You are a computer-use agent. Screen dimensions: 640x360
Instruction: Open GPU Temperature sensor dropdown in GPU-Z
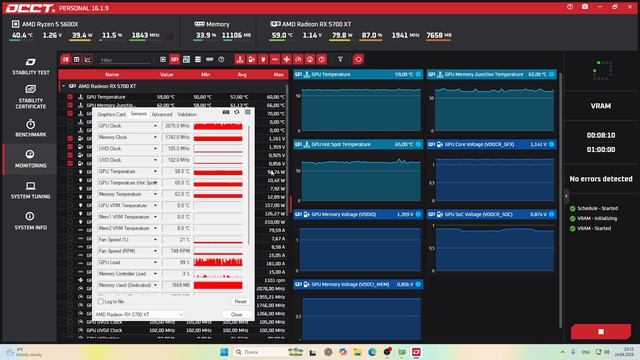155,171
